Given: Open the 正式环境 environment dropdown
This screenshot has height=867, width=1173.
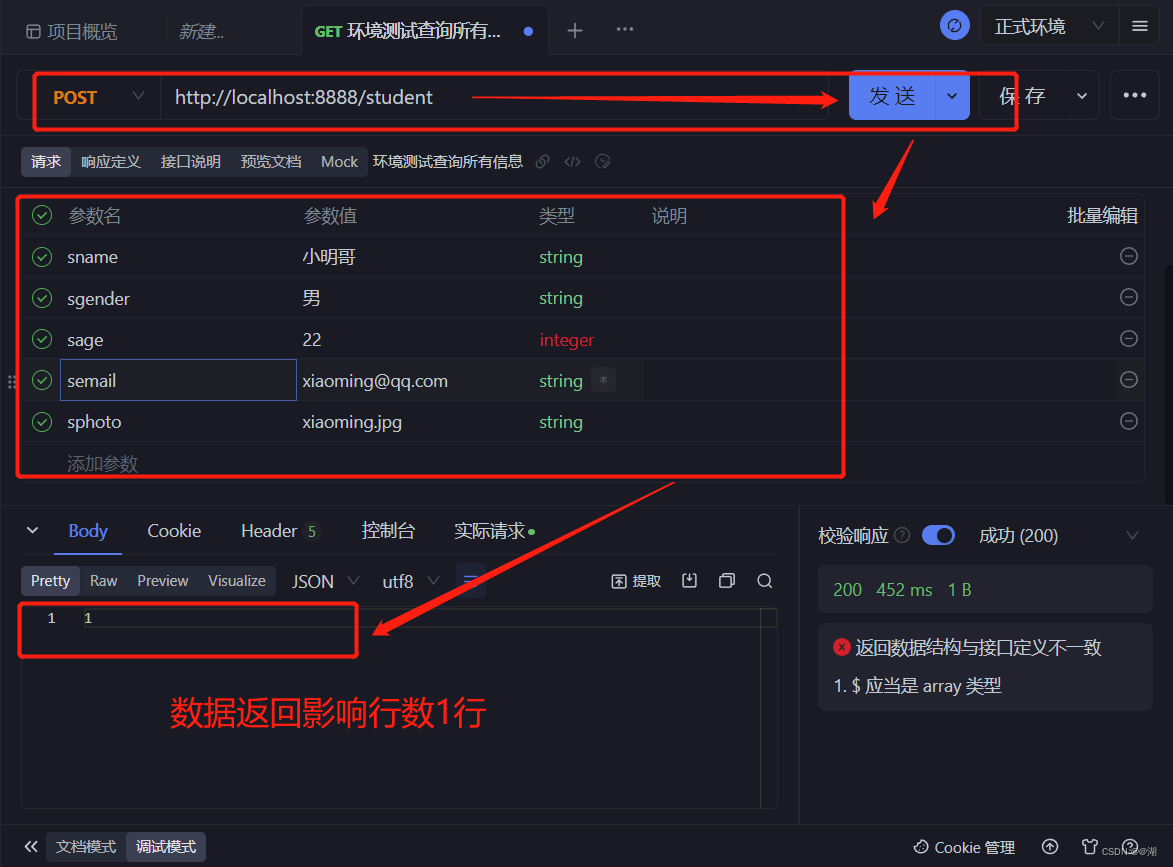Looking at the screenshot, I should click(x=1049, y=27).
